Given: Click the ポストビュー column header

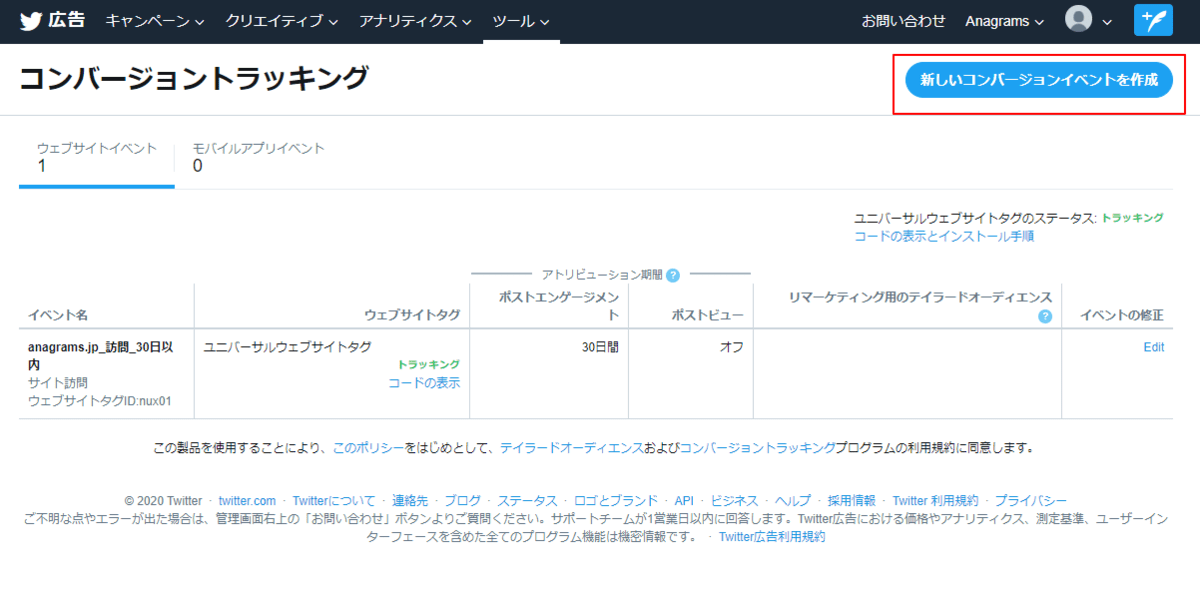Looking at the screenshot, I should coord(707,316).
